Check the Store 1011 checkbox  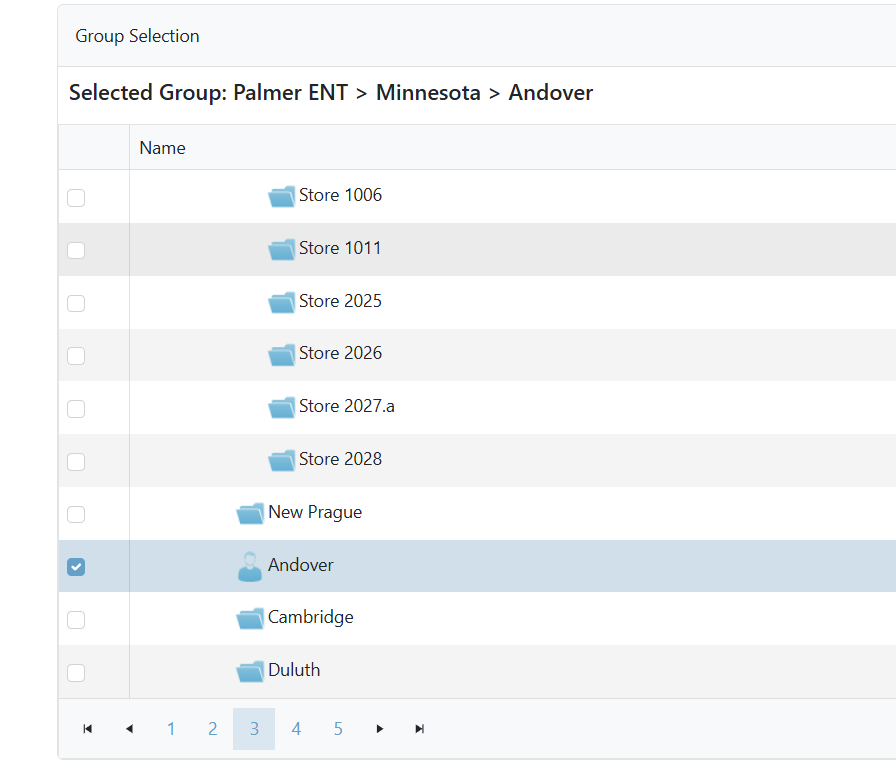(x=76, y=250)
